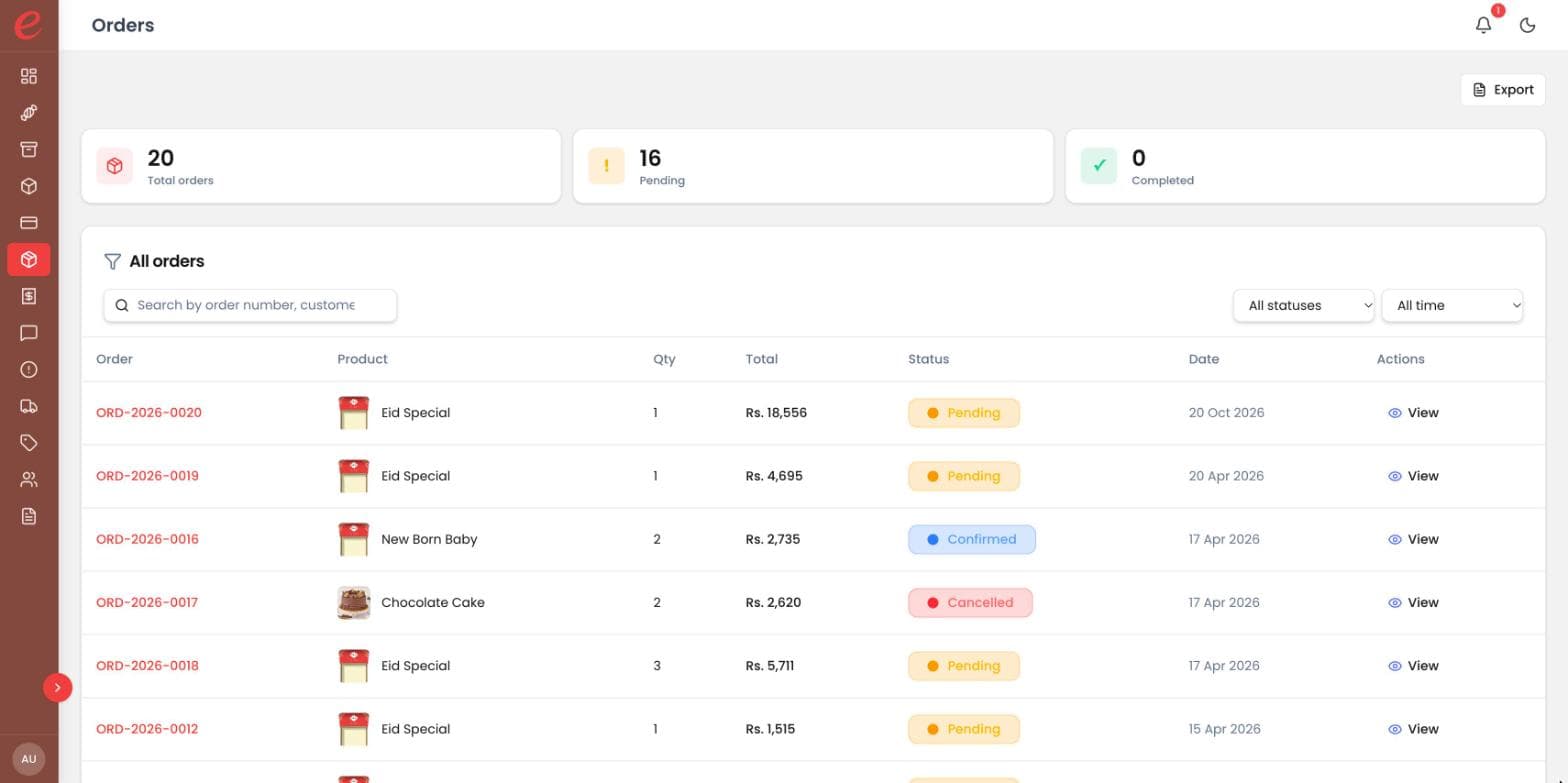The image size is (1568, 783).
Task: Click the total Rs. 18,556
Action: [x=776, y=413]
